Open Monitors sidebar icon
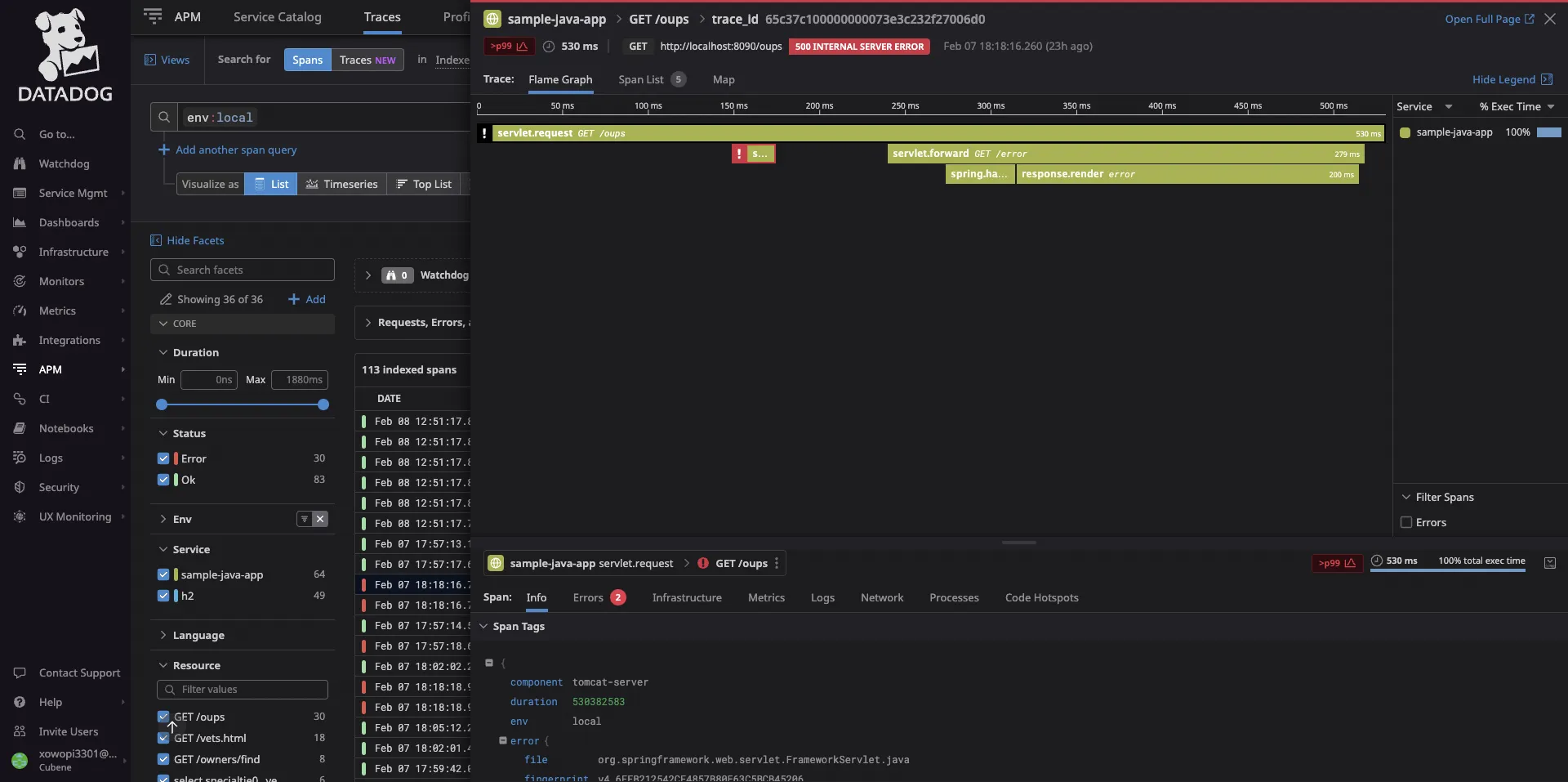This screenshot has width=1568, height=782. 20,281
